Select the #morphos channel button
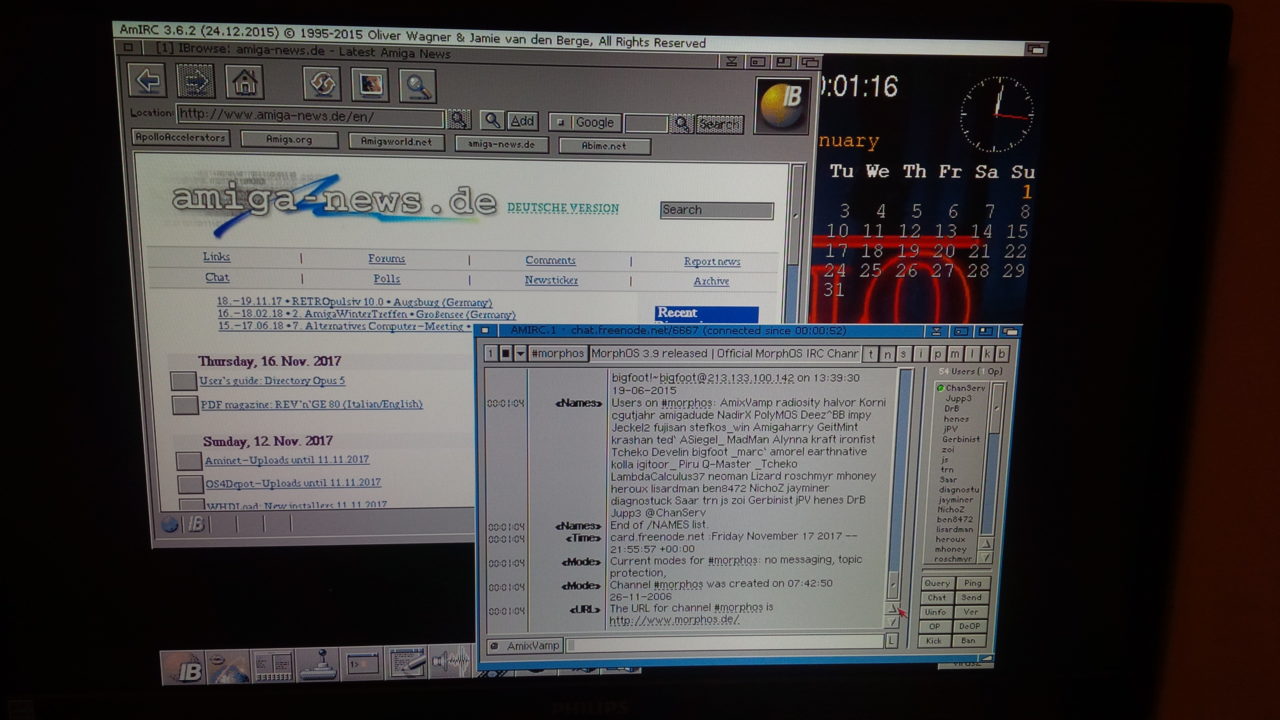1280x720 pixels. click(x=557, y=354)
